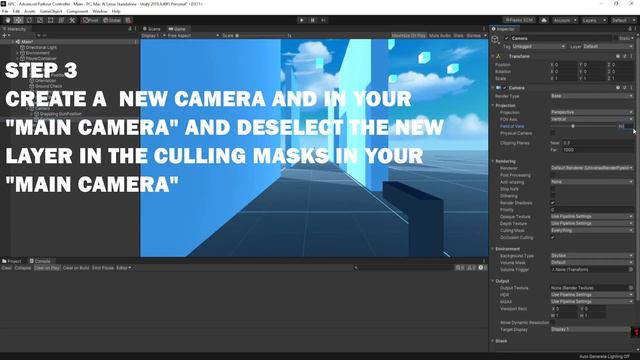The image size is (640, 360).
Task: Toggle the Static checkbox
Action: pyautogui.click(x=615, y=38)
